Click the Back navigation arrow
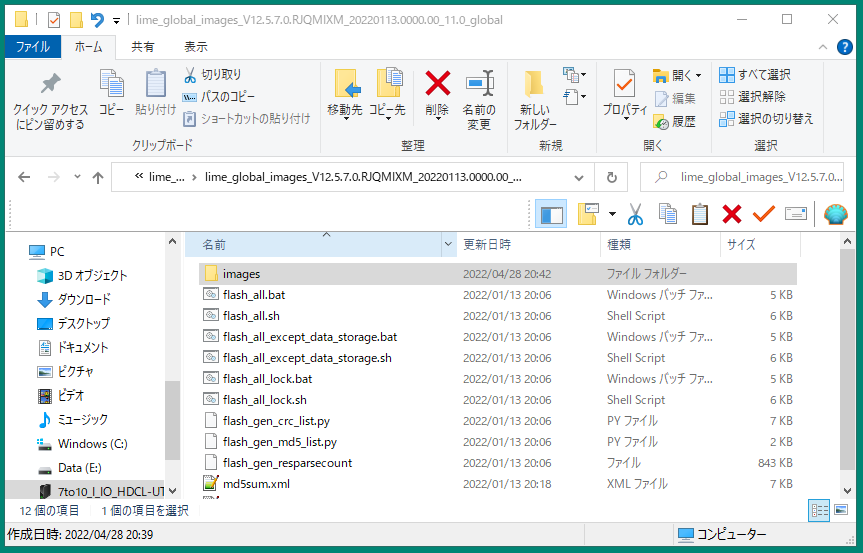Viewport: 863px width, 553px height. click(x=24, y=177)
